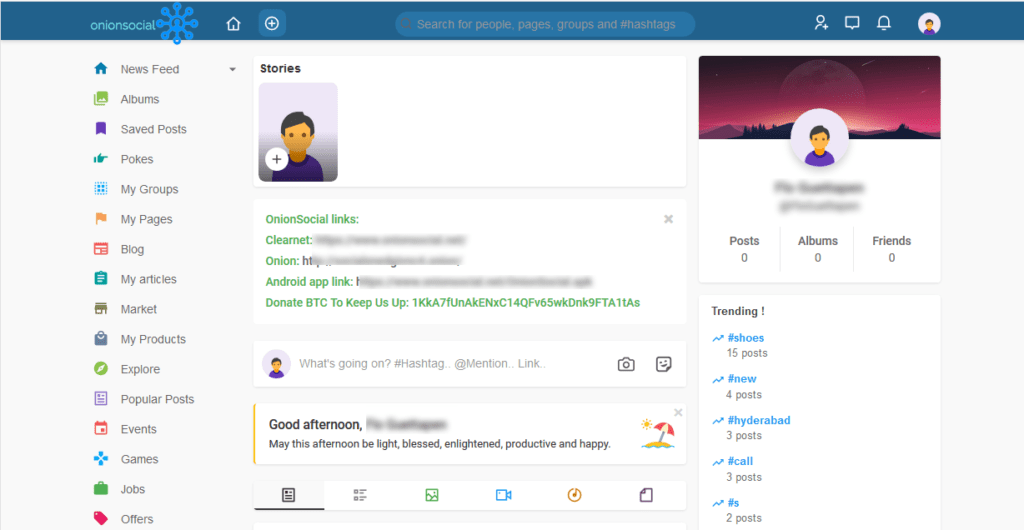Select the all posts feed tab
This screenshot has height=530, width=1024.
coord(289,495)
